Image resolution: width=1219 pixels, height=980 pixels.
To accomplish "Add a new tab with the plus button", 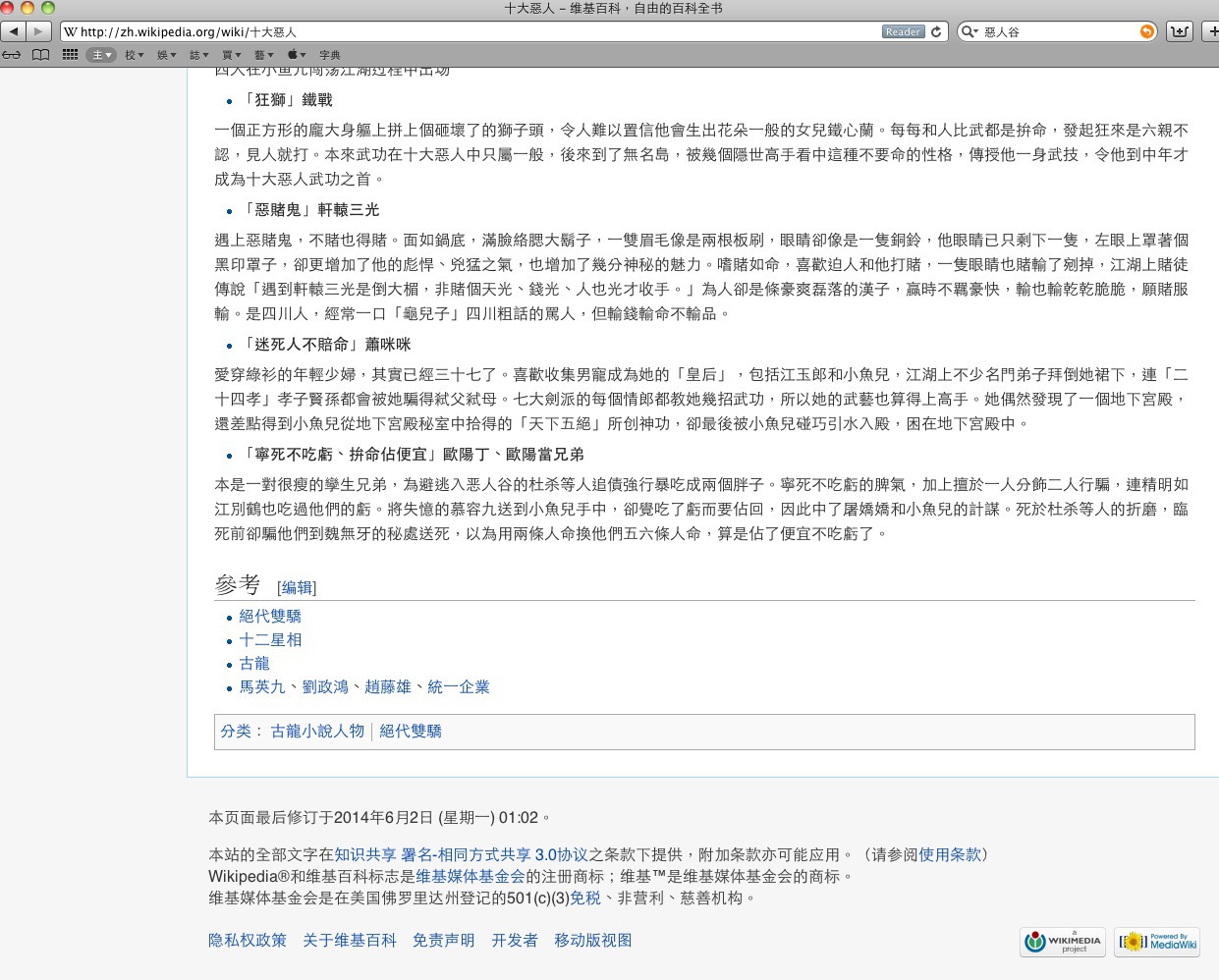I will coord(1212,31).
